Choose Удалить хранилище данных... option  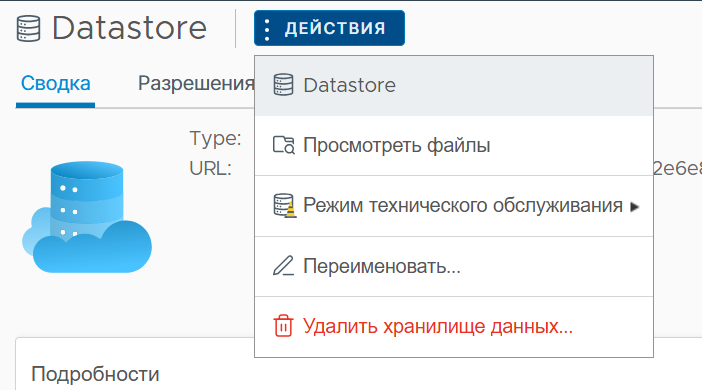coord(454,326)
